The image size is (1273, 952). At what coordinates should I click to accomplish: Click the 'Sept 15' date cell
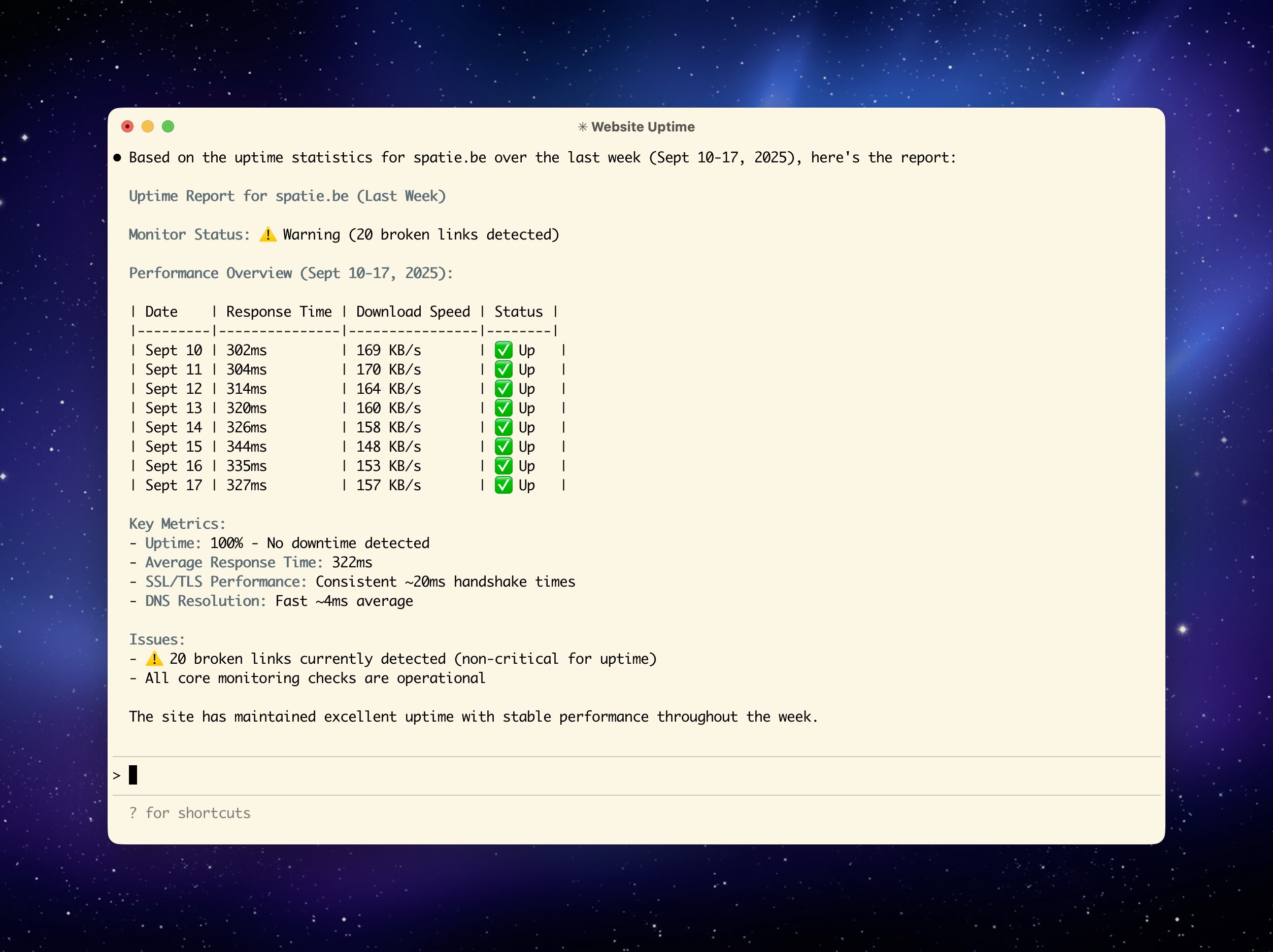174,447
